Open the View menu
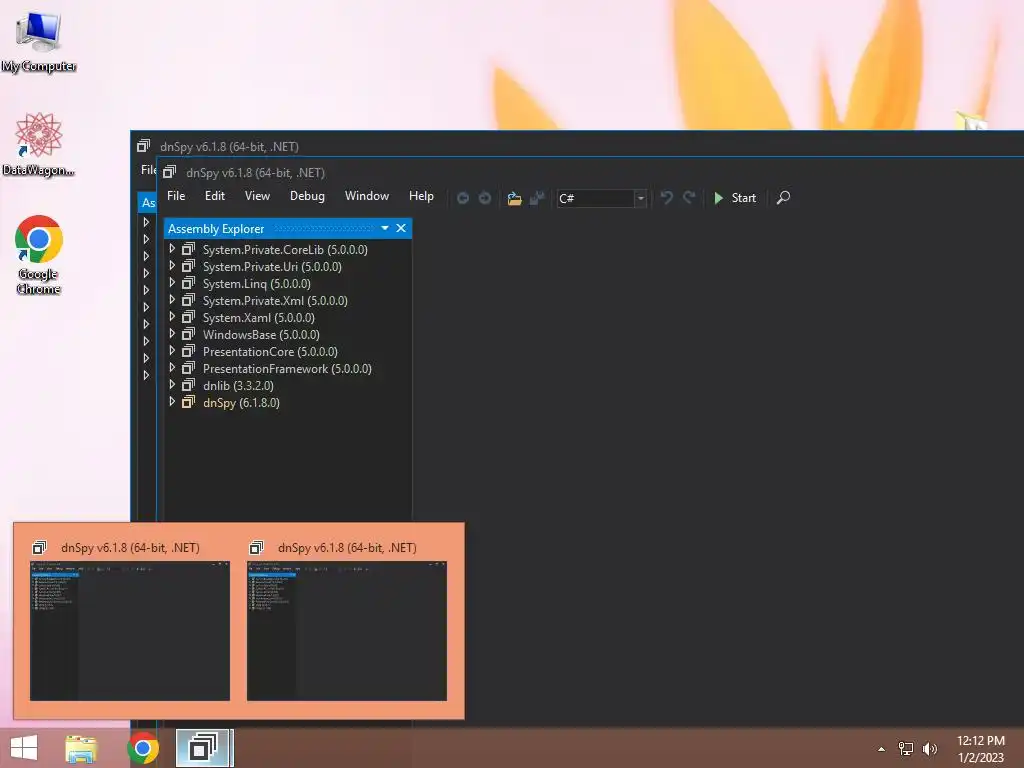The width and height of the screenshot is (1024, 768). (x=257, y=196)
